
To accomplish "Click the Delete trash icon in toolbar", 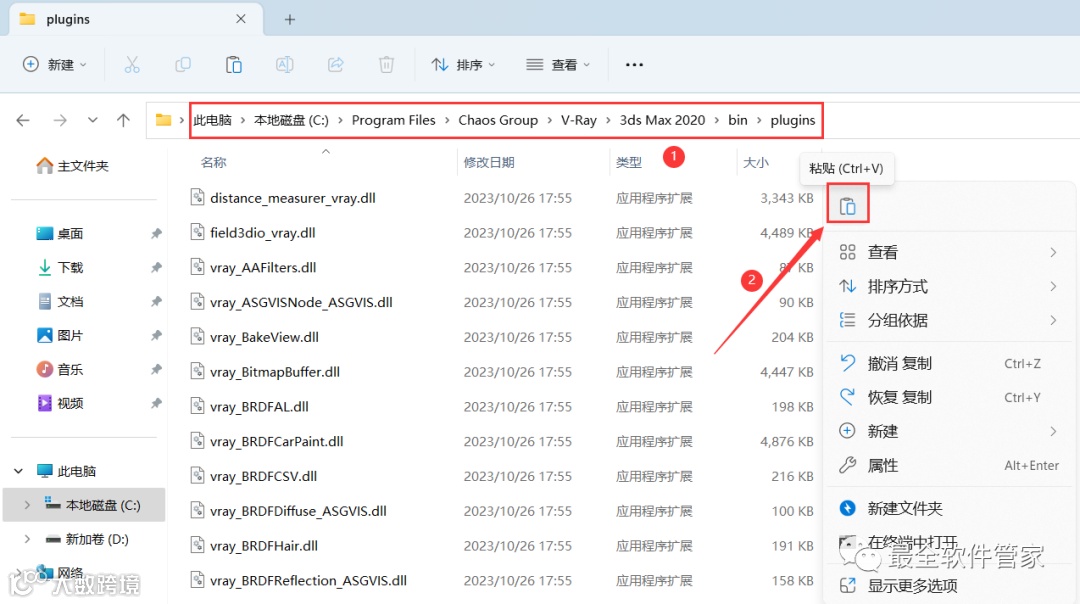I will [x=386, y=65].
